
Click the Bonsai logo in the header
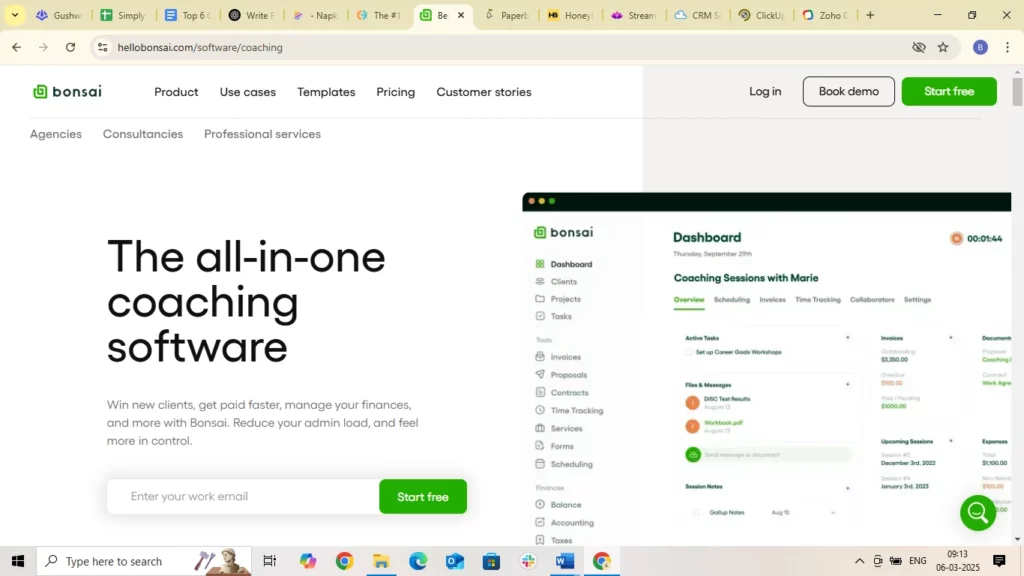67,92
